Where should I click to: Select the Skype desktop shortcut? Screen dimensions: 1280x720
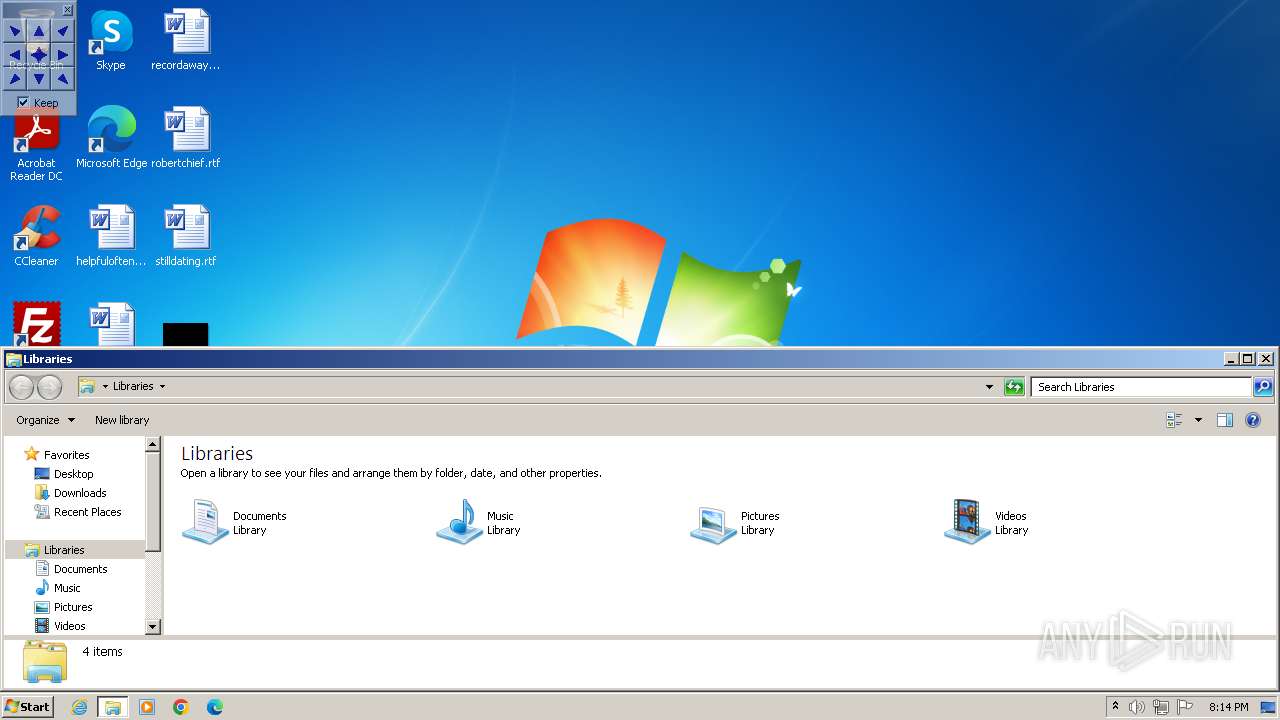pos(110,41)
